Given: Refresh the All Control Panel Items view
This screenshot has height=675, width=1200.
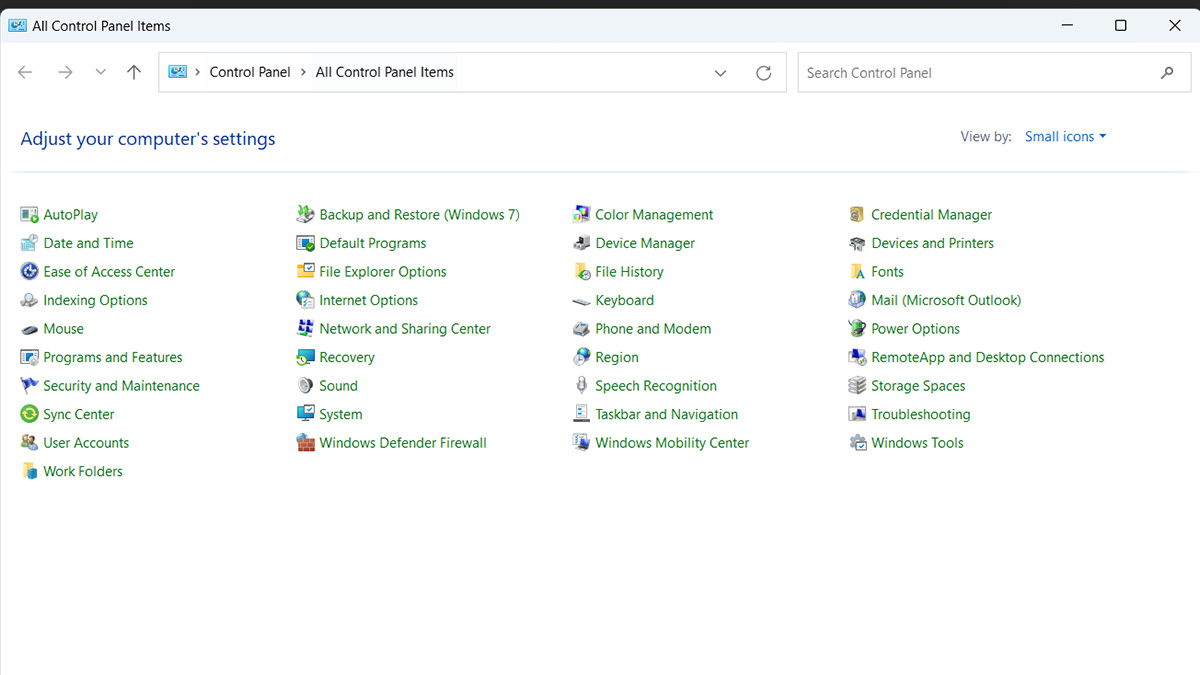Looking at the screenshot, I should 764,73.
